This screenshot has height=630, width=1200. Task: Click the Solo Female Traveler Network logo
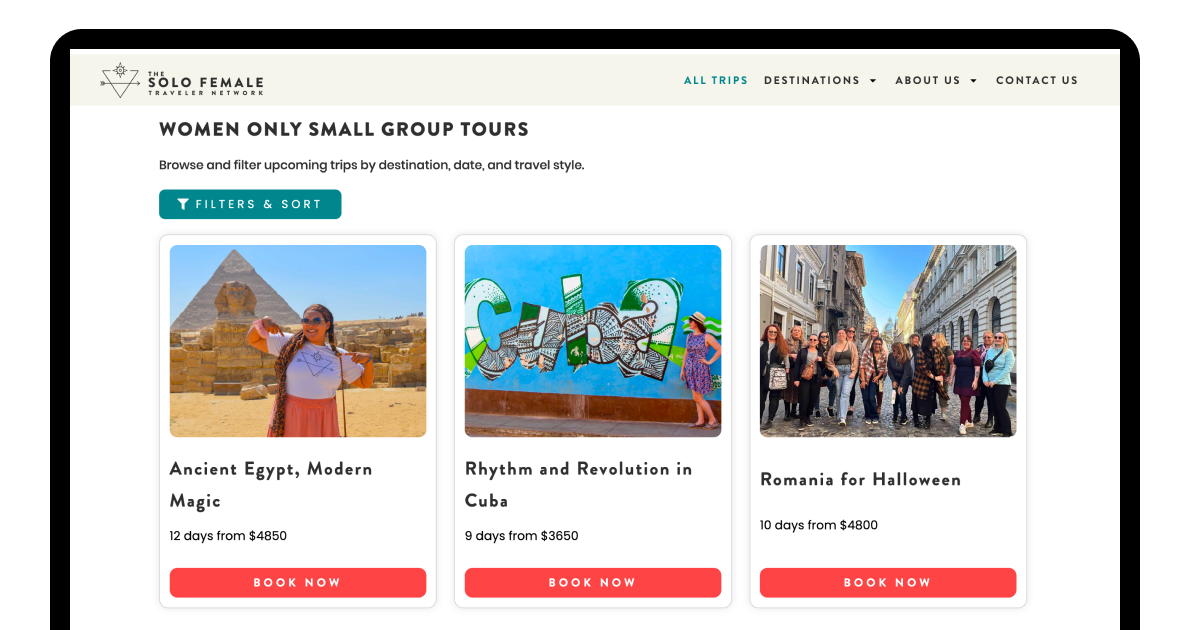pyautogui.click(x=180, y=81)
